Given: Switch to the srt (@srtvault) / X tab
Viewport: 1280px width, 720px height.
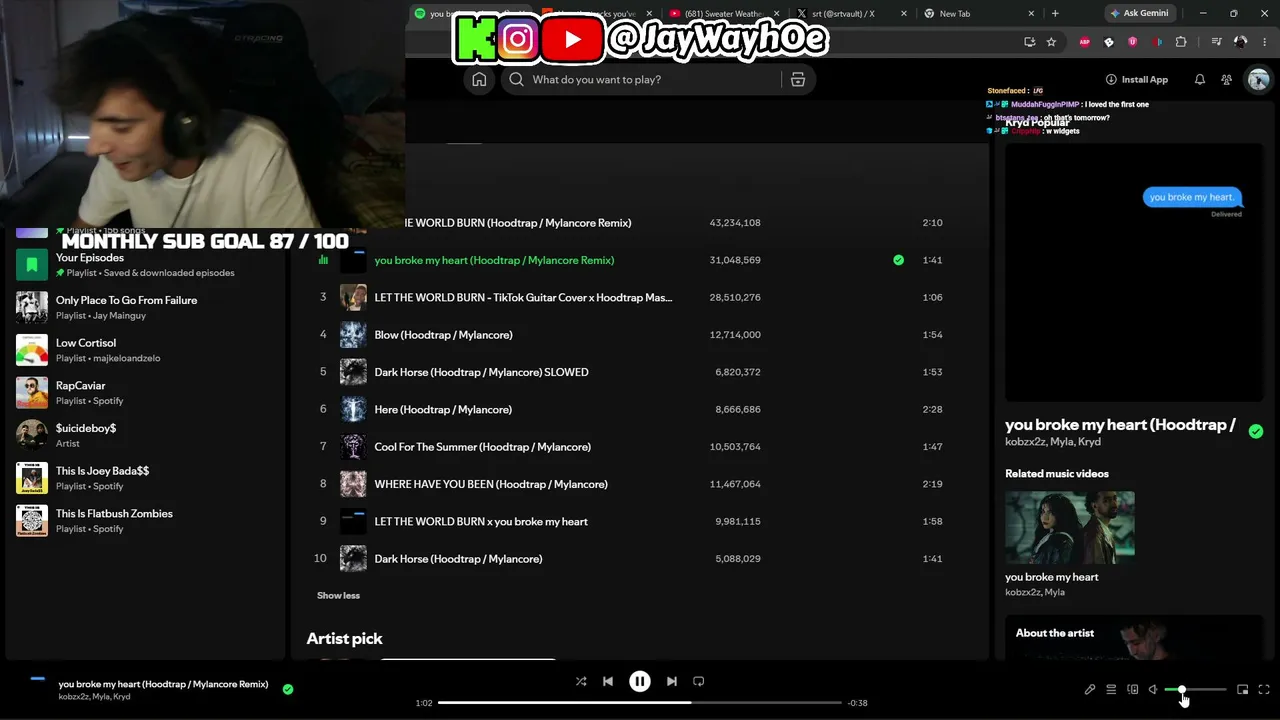Looking at the screenshot, I should coord(852,14).
